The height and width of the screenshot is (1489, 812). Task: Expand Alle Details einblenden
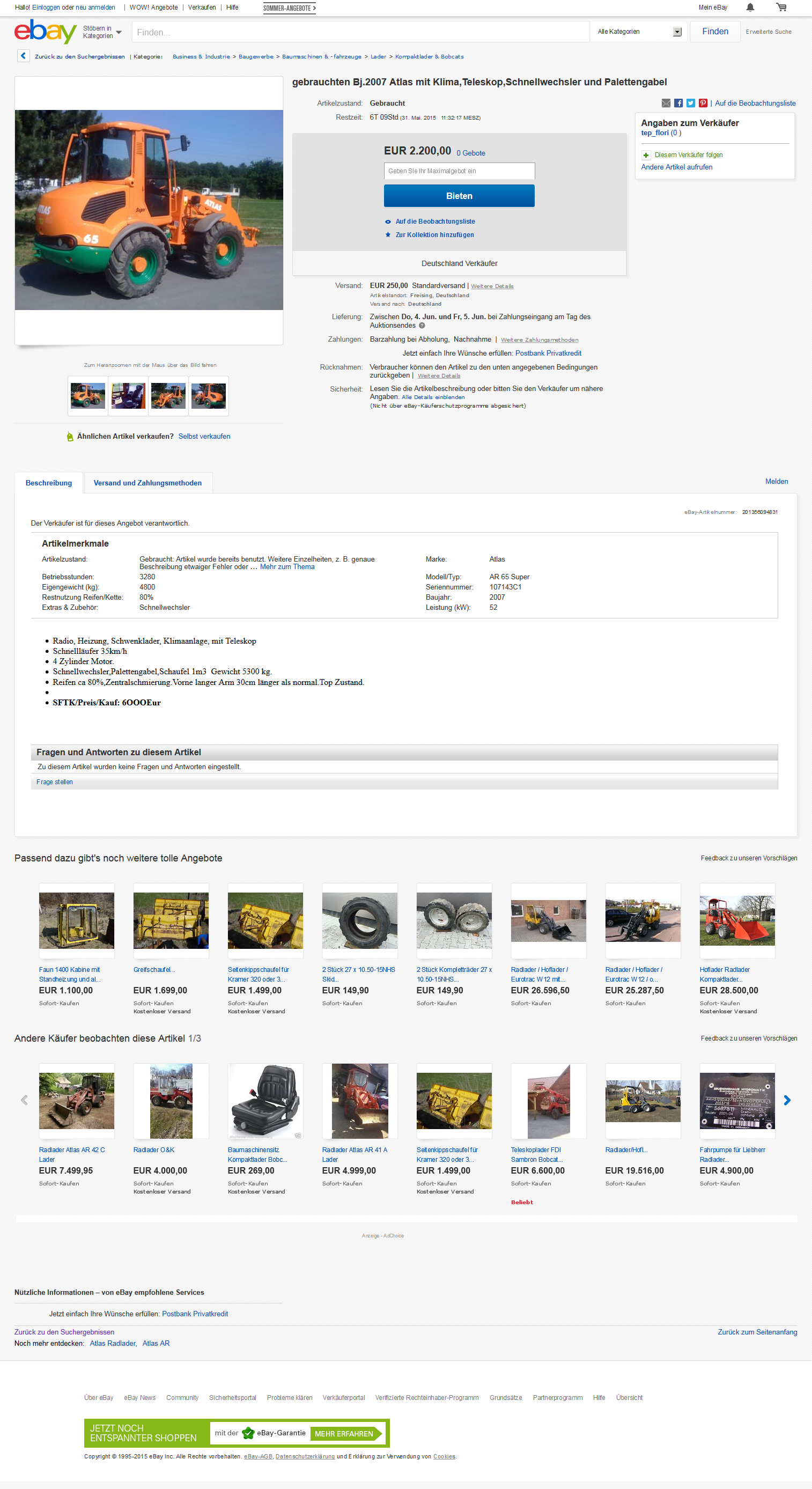click(x=433, y=397)
